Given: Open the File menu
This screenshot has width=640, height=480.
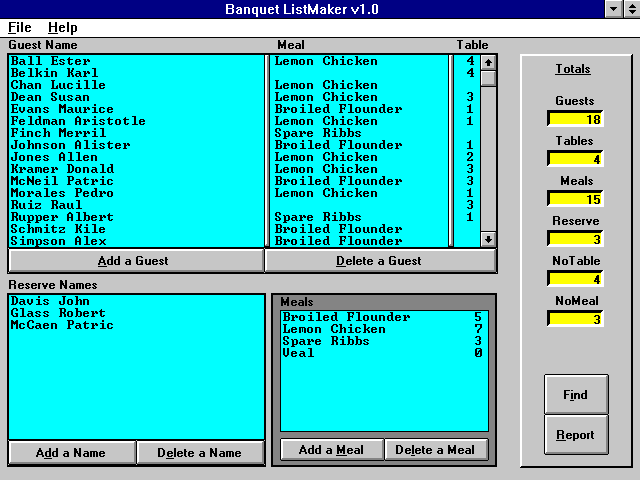Looking at the screenshot, I should (19, 27).
